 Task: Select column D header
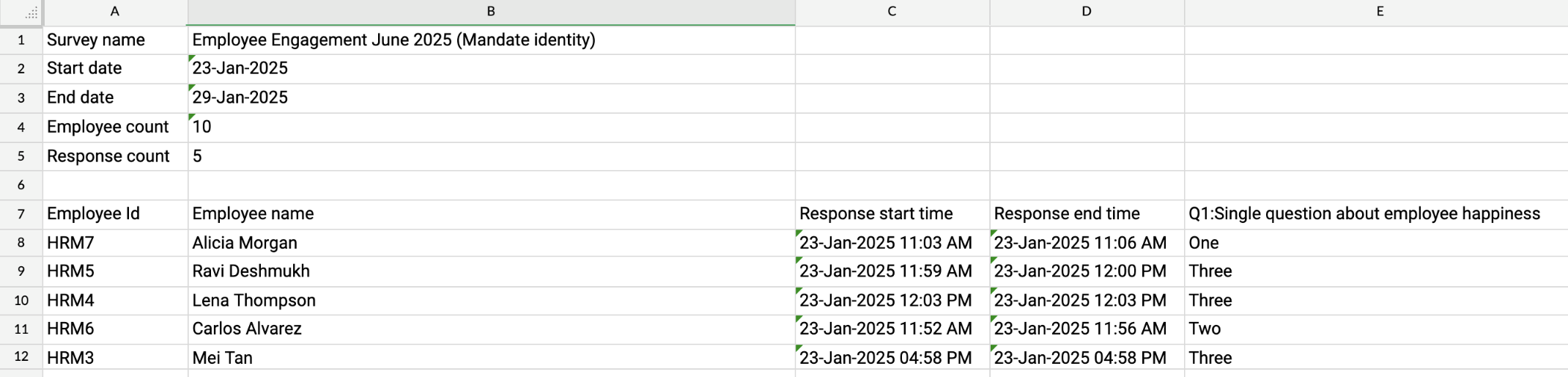(1086, 12)
